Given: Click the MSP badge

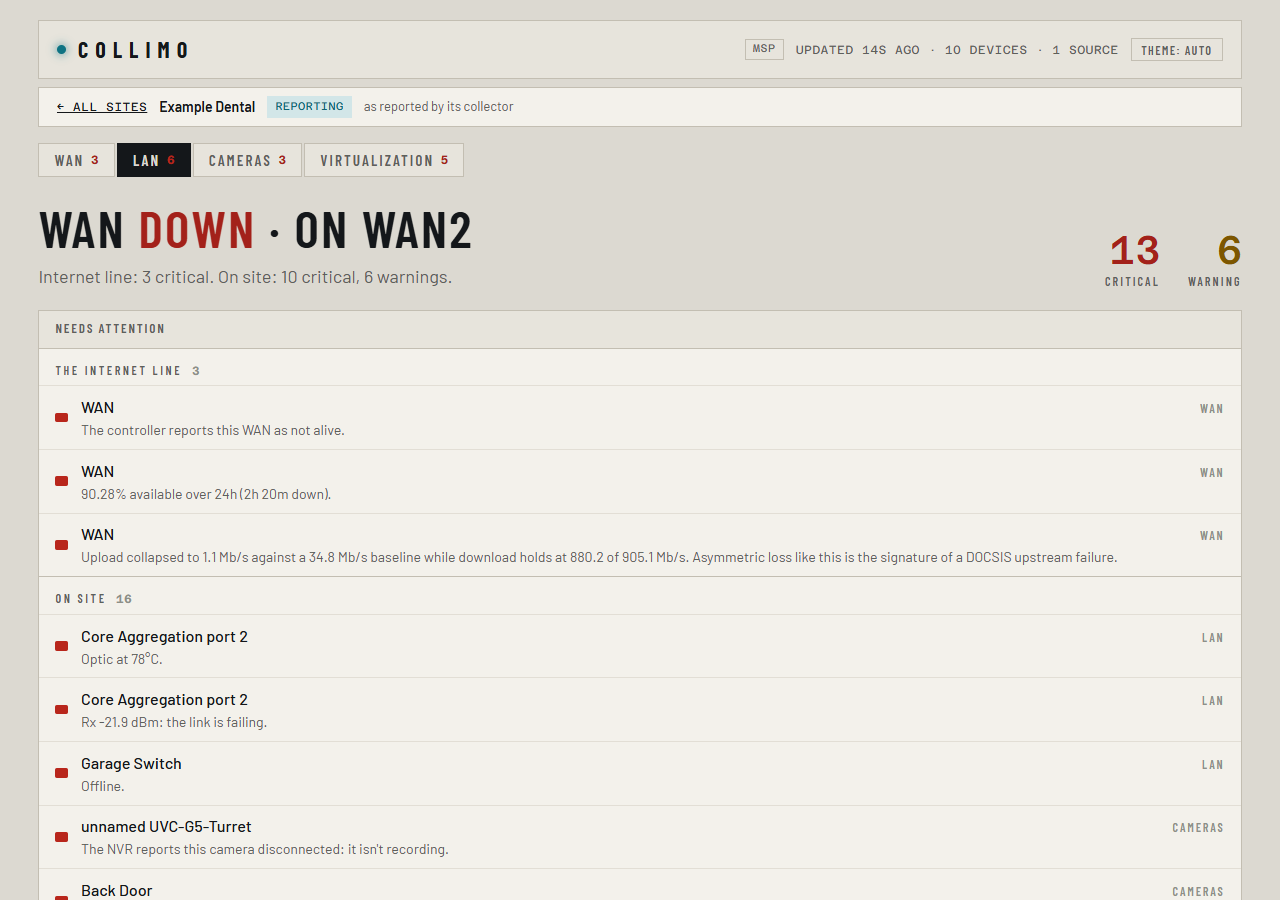Looking at the screenshot, I should [764, 49].
